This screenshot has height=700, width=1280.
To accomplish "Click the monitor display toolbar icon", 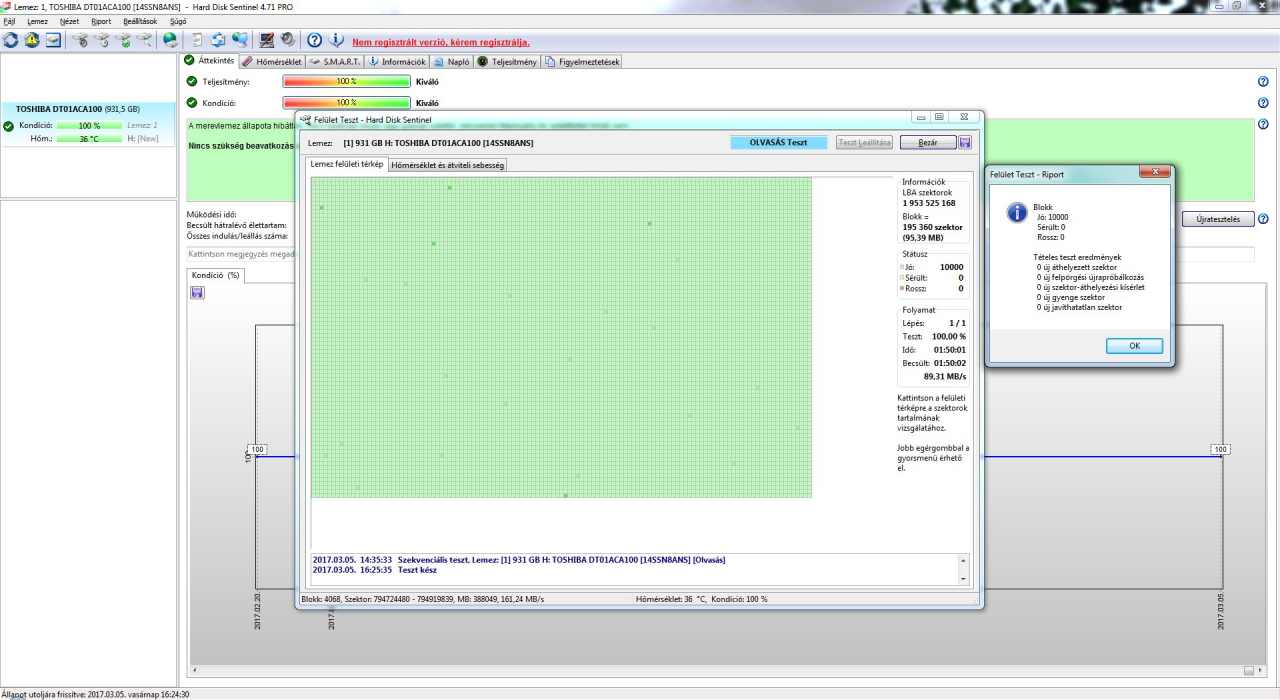I will click(267, 40).
